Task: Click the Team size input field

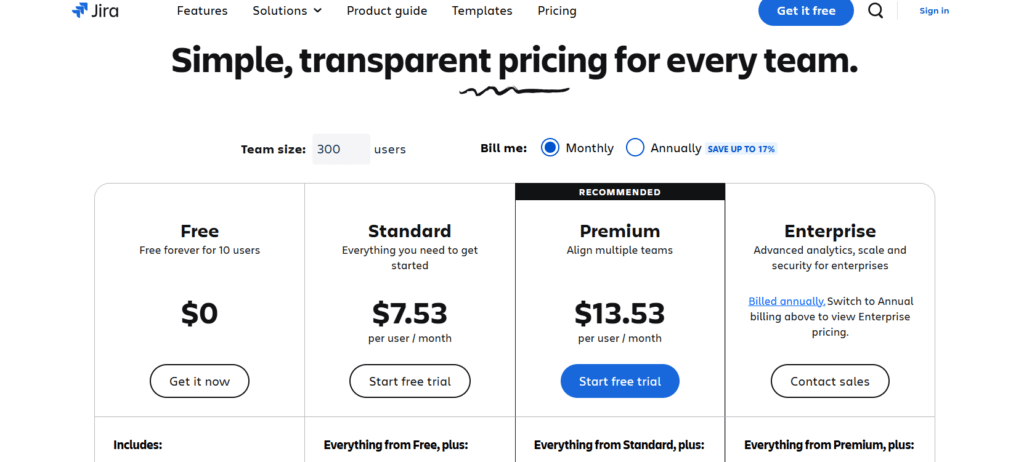Action: point(341,149)
